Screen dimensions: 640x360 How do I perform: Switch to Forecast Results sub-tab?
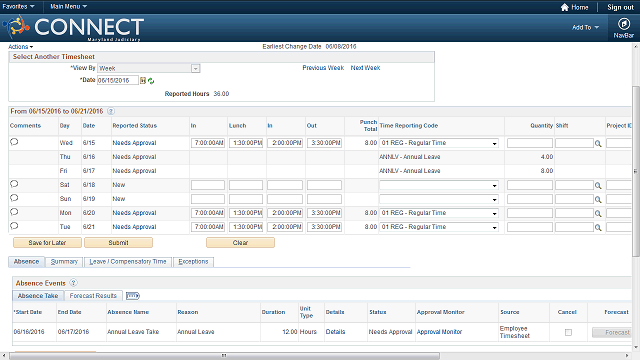pos(93,296)
